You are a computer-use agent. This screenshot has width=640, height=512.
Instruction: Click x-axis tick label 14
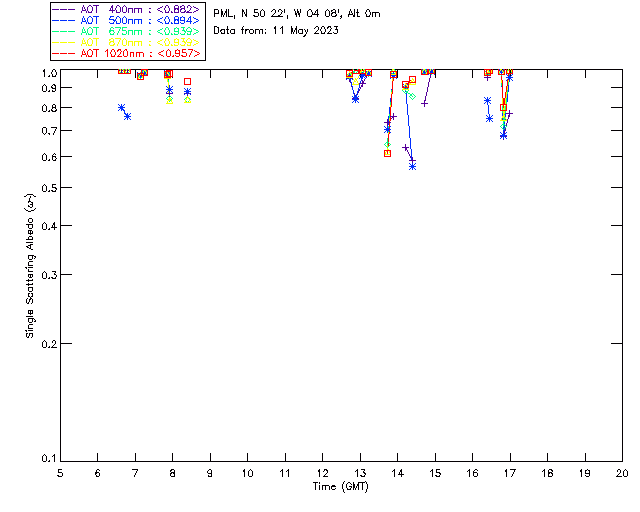coord(398,473)
